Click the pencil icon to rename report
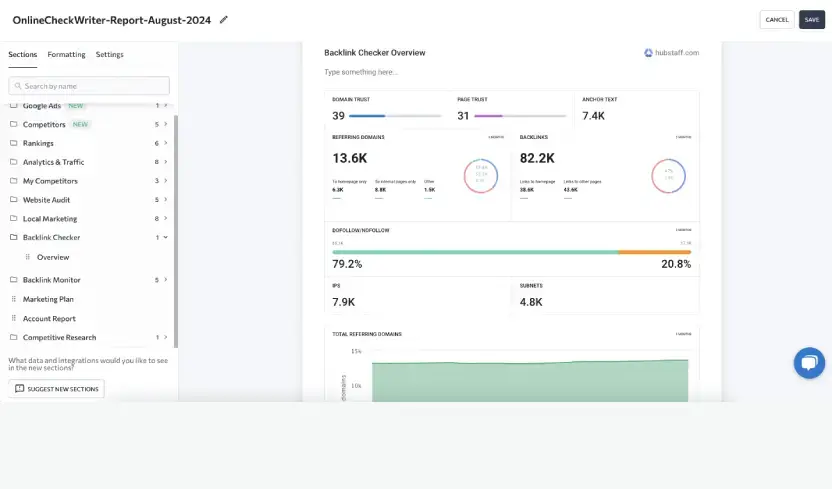 click(223, 20)
